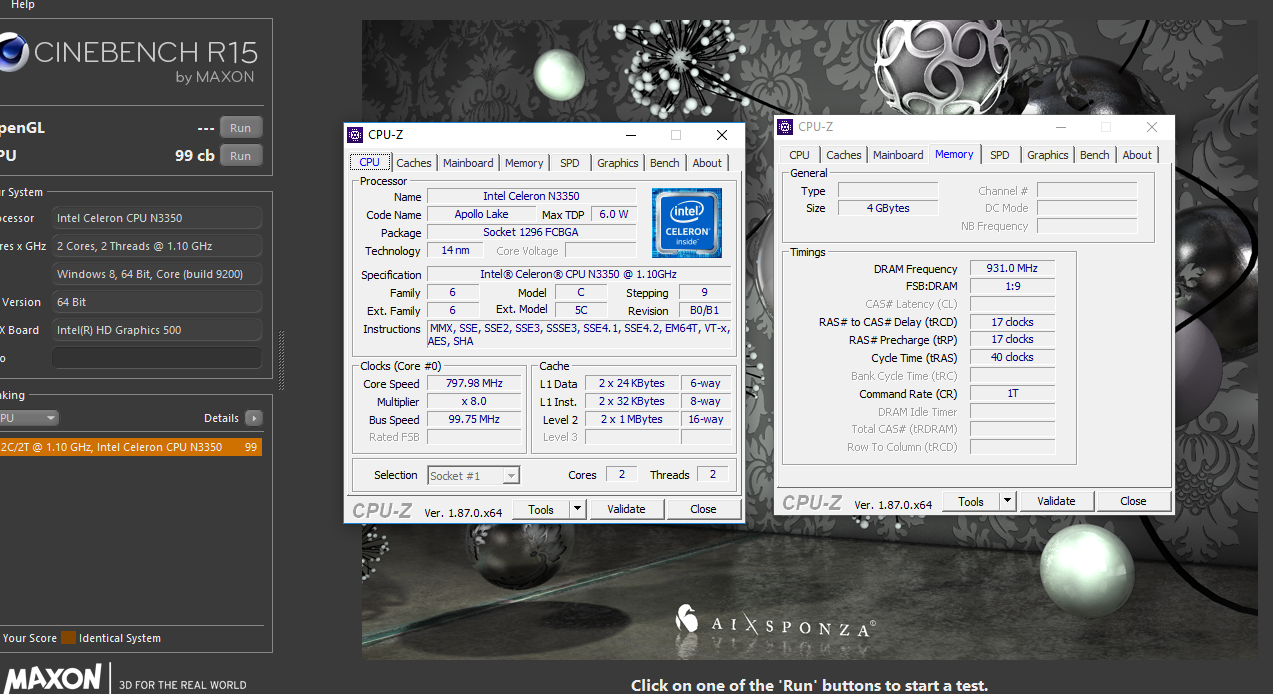The image size is (1273, 694).
Task: Select CPU tab in left CPU-Z window
Action: [369, 162]
